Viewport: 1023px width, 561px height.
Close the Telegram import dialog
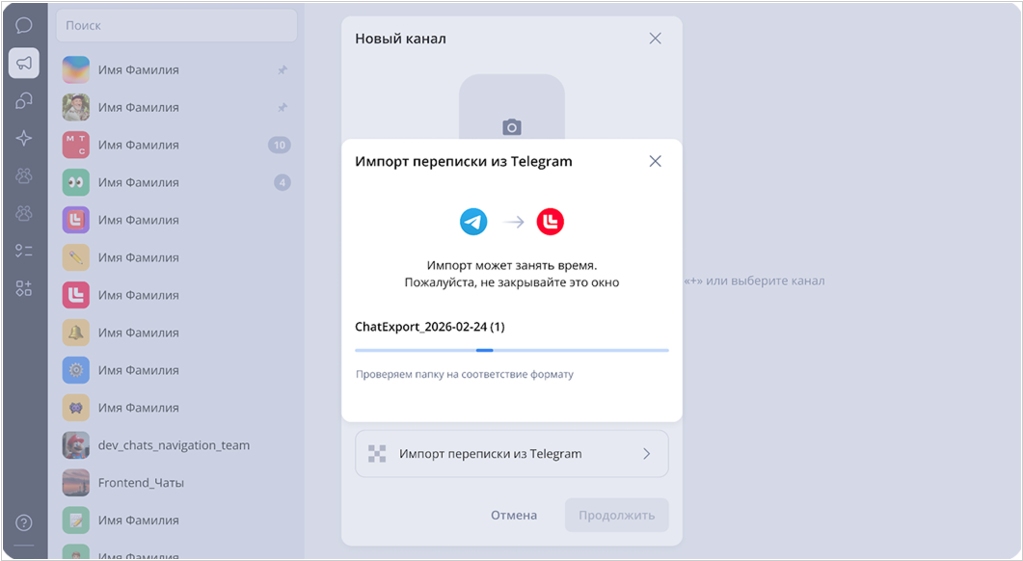click(655, 161)
